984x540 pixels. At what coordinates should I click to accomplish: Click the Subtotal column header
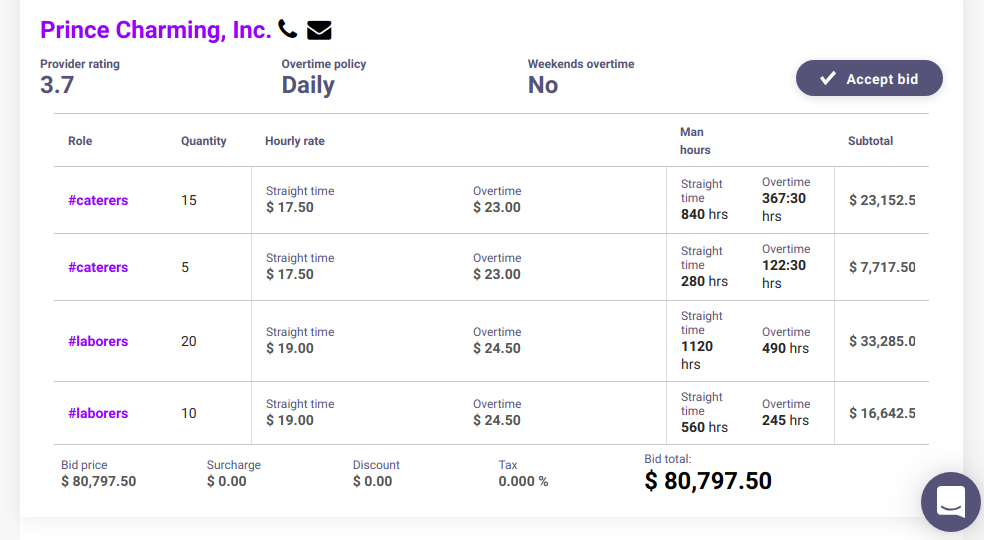click(x=870, y=141)
